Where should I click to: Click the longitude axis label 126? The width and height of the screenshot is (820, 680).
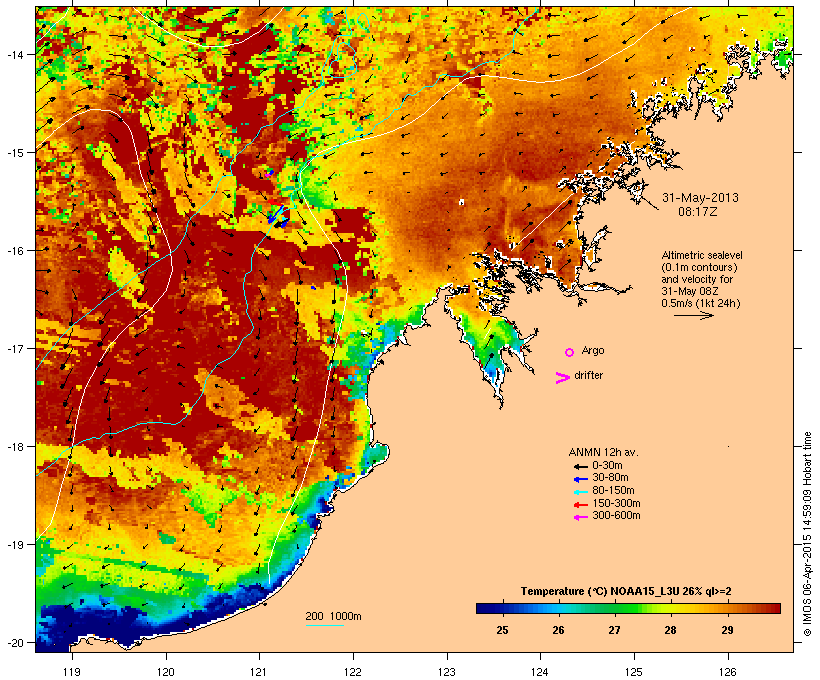pos(728,672)
